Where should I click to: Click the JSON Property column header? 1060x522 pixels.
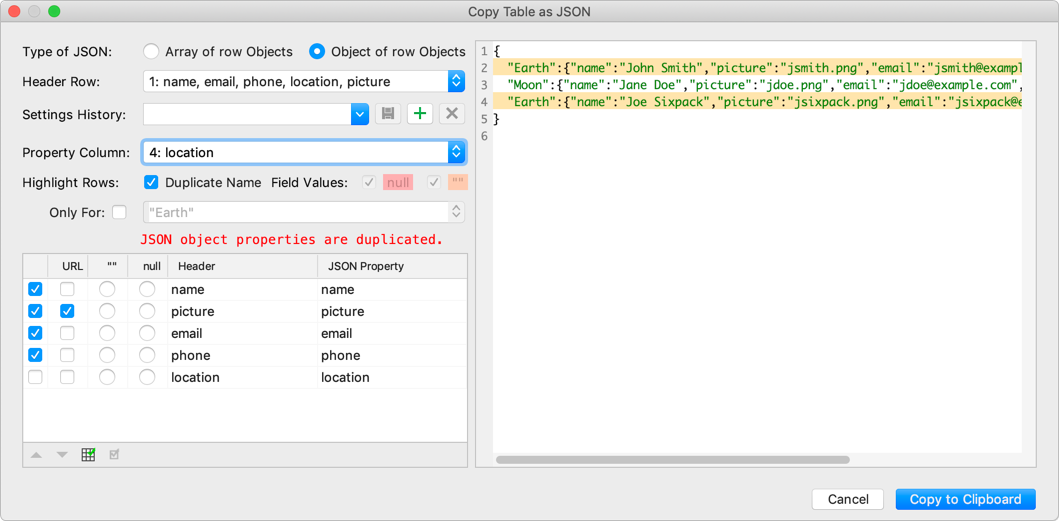(x=362, y=266)
